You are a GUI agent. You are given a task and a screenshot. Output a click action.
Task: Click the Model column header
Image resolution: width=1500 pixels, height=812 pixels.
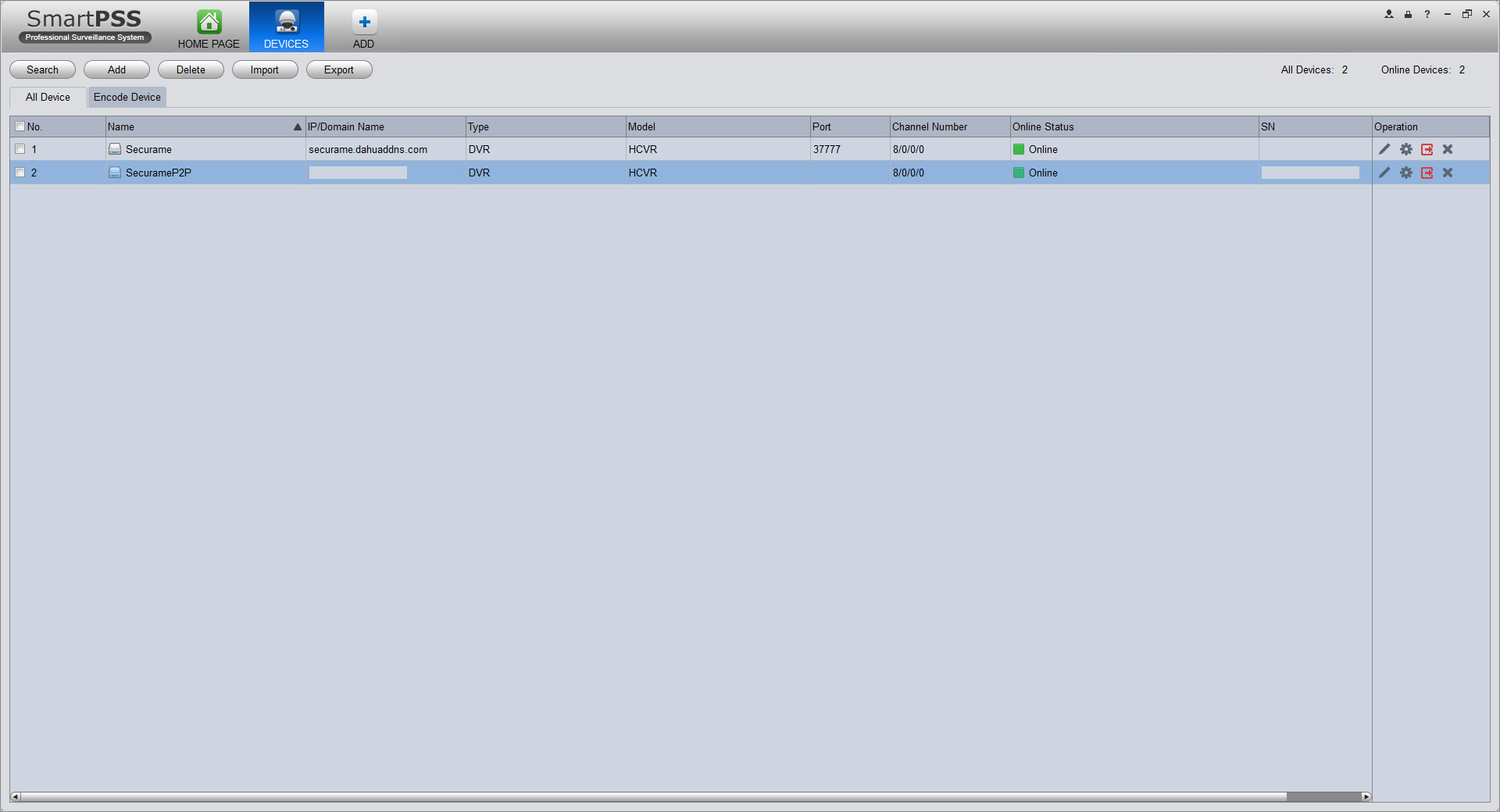[718, 126]
